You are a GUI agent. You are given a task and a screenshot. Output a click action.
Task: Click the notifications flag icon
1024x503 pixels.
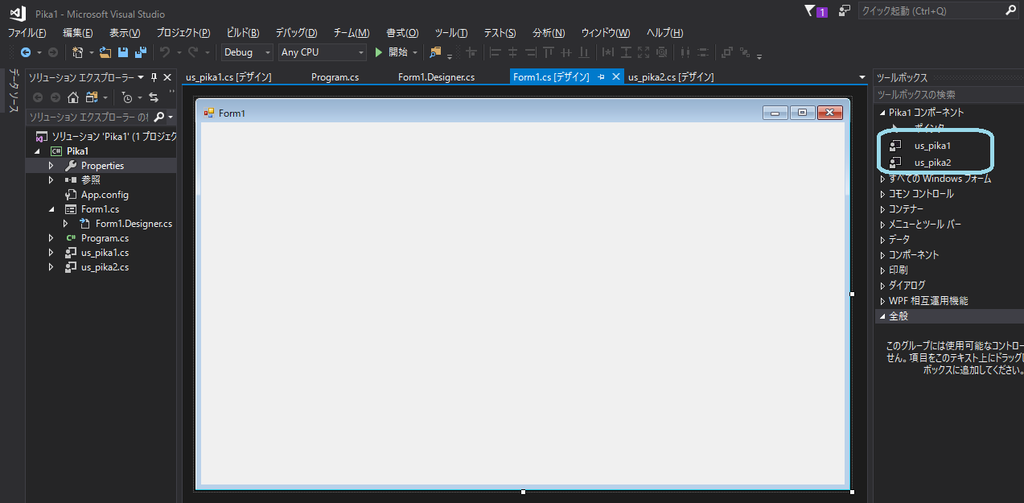810,10
